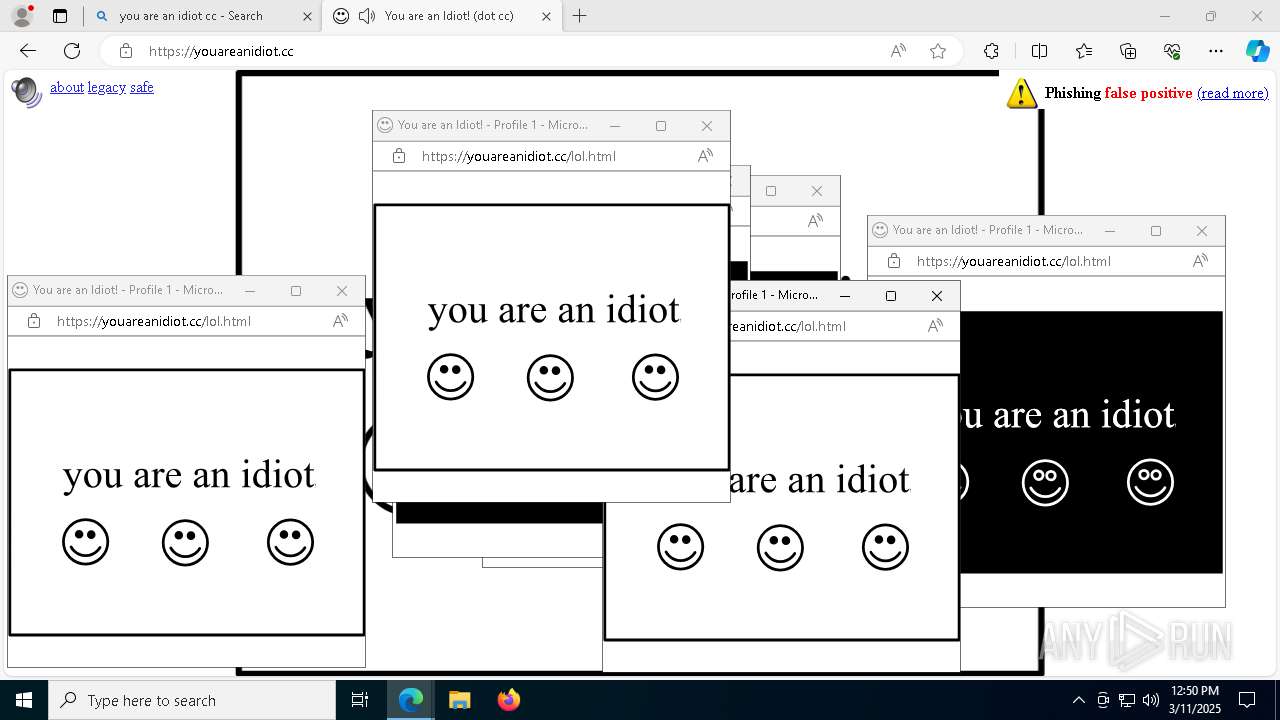This screenshot has width=1280, height=720.
Task: Open the Favorites list
Action: (x=1084, y=51)
